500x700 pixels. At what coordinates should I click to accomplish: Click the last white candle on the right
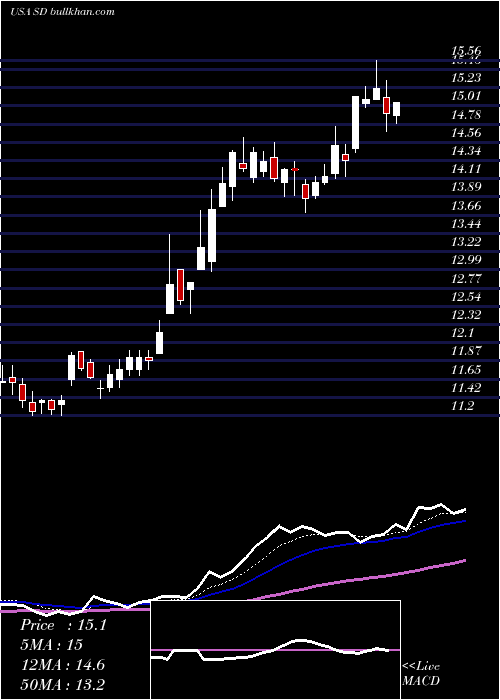pos(396,109)
